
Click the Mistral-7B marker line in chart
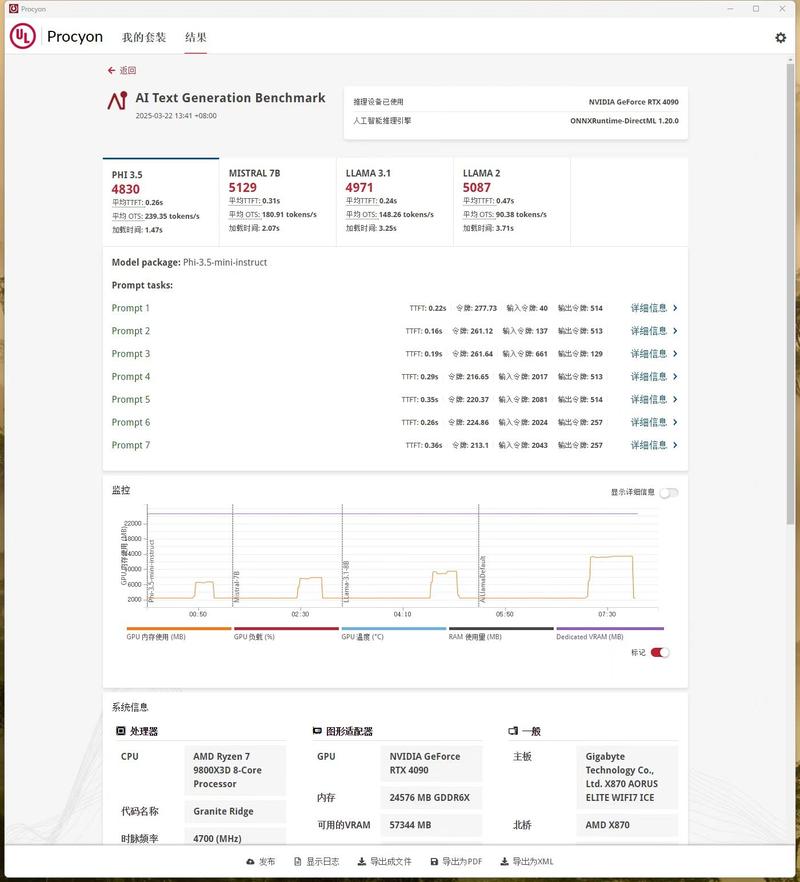pyautogui.click(x=233, y=554)
